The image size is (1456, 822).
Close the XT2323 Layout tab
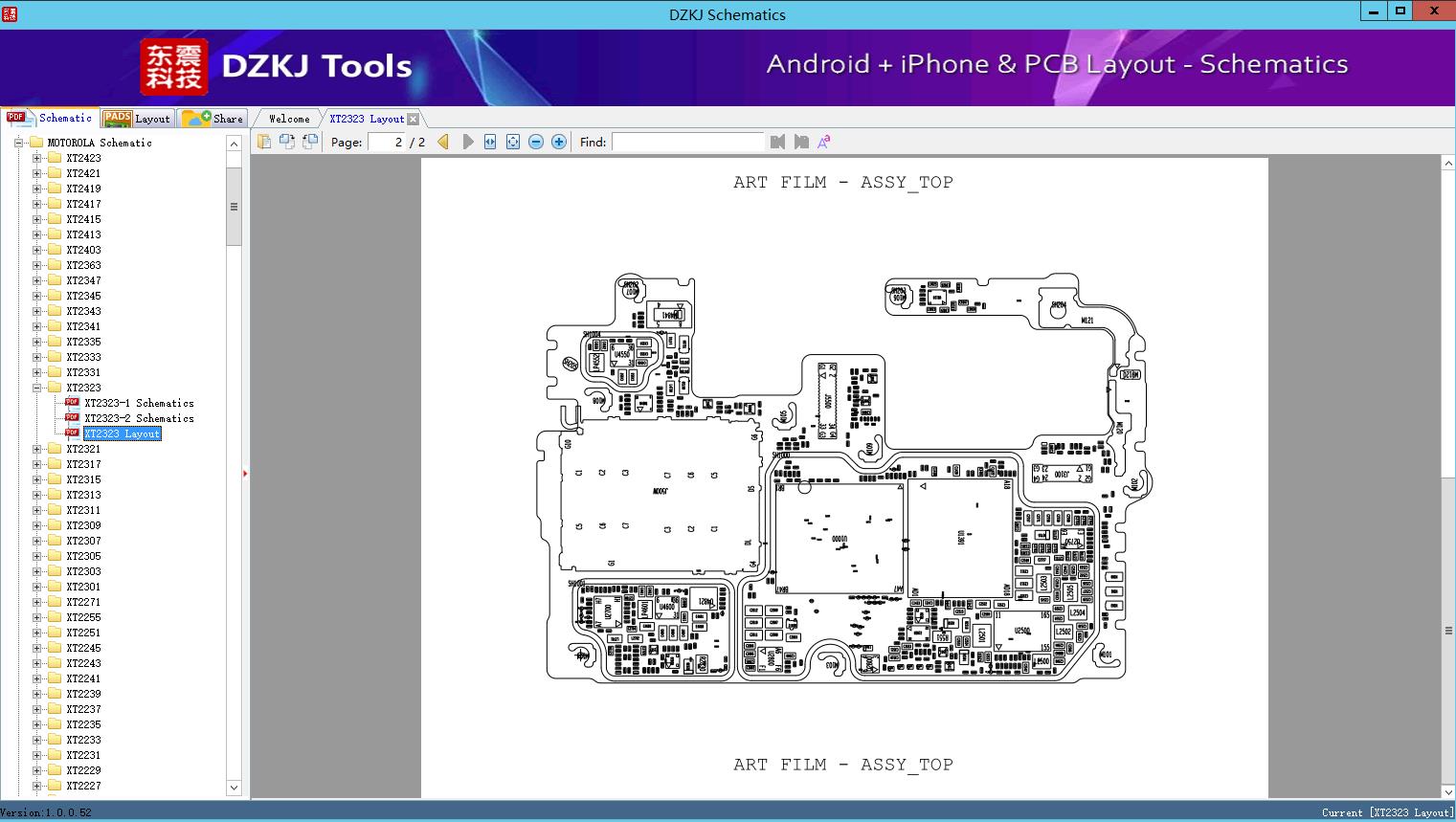[413, 119]
